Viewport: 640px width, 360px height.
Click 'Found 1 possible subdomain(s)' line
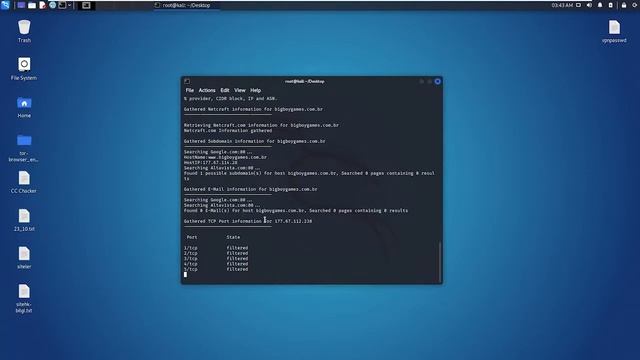click(309, 176)
